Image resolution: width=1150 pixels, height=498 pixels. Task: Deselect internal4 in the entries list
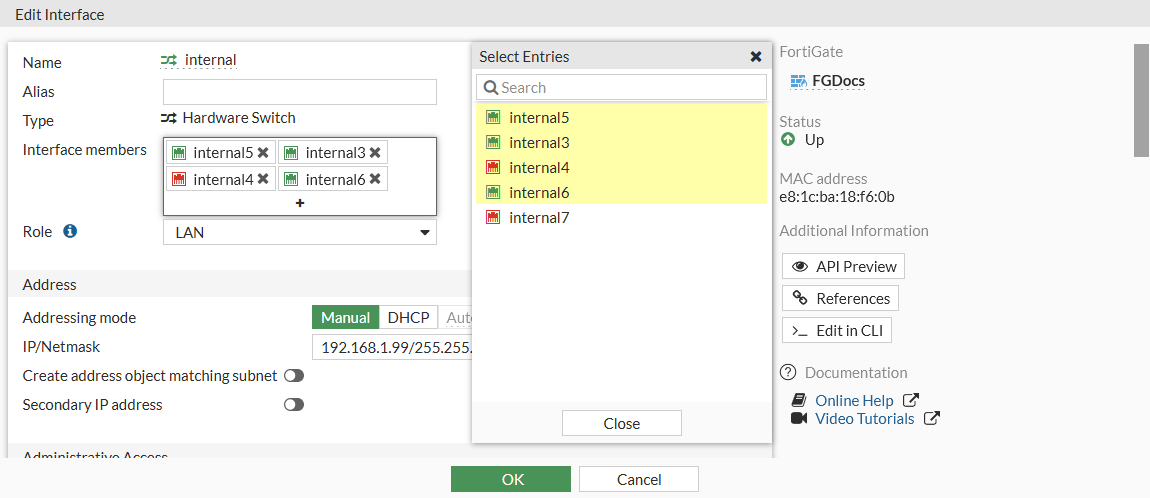click(x=539, y=167)
